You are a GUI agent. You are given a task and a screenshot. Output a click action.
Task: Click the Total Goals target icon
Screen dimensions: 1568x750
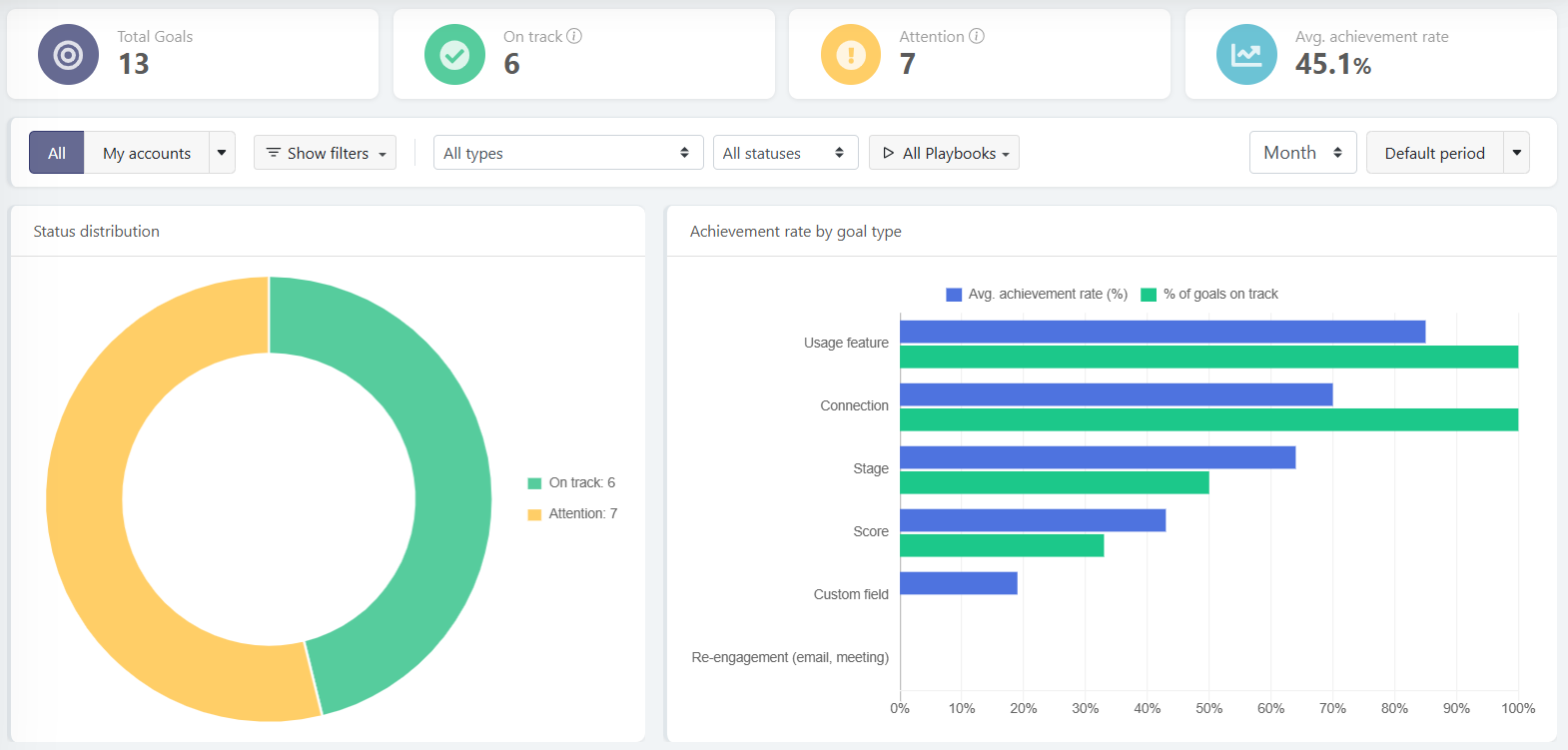68,55
